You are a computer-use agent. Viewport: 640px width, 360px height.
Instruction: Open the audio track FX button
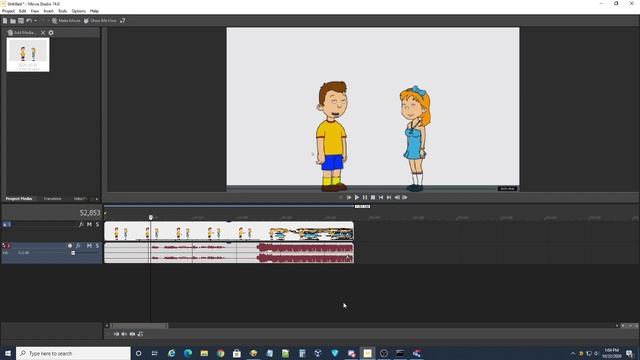[x=78, y=246]
